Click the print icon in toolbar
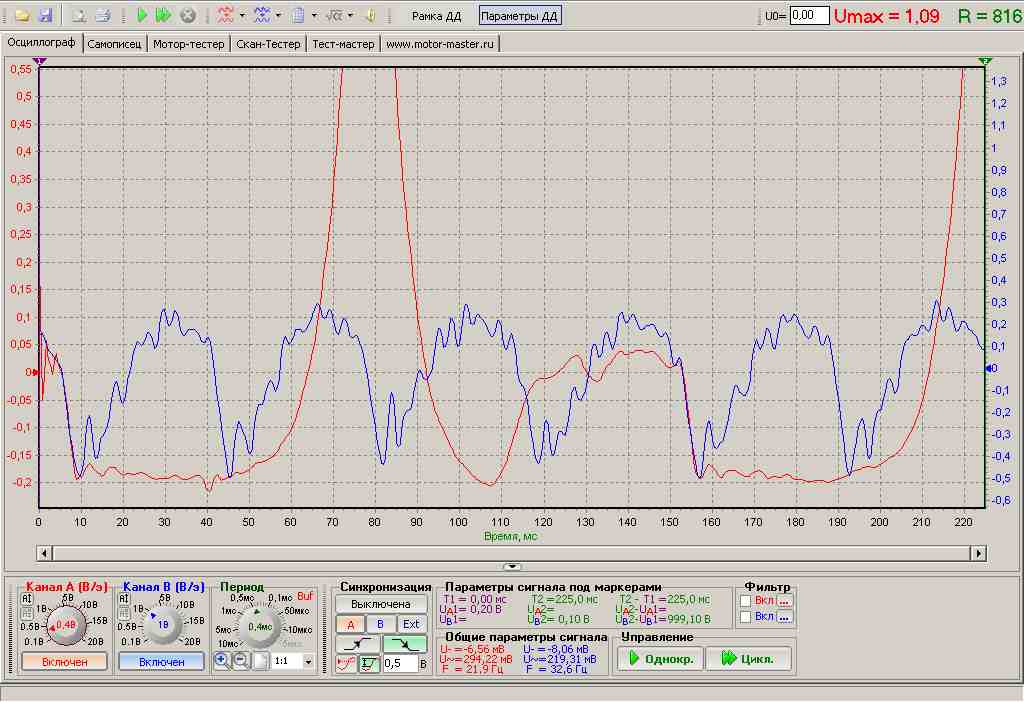This screenshot has width=1024, height=702. [102, 16]
